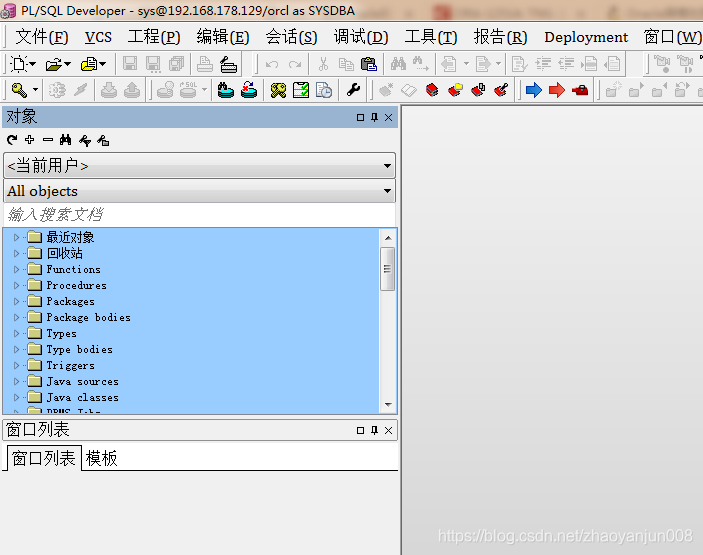Expand the Functions folder
The image size is (703, 555).
click(x=16, y=269)
